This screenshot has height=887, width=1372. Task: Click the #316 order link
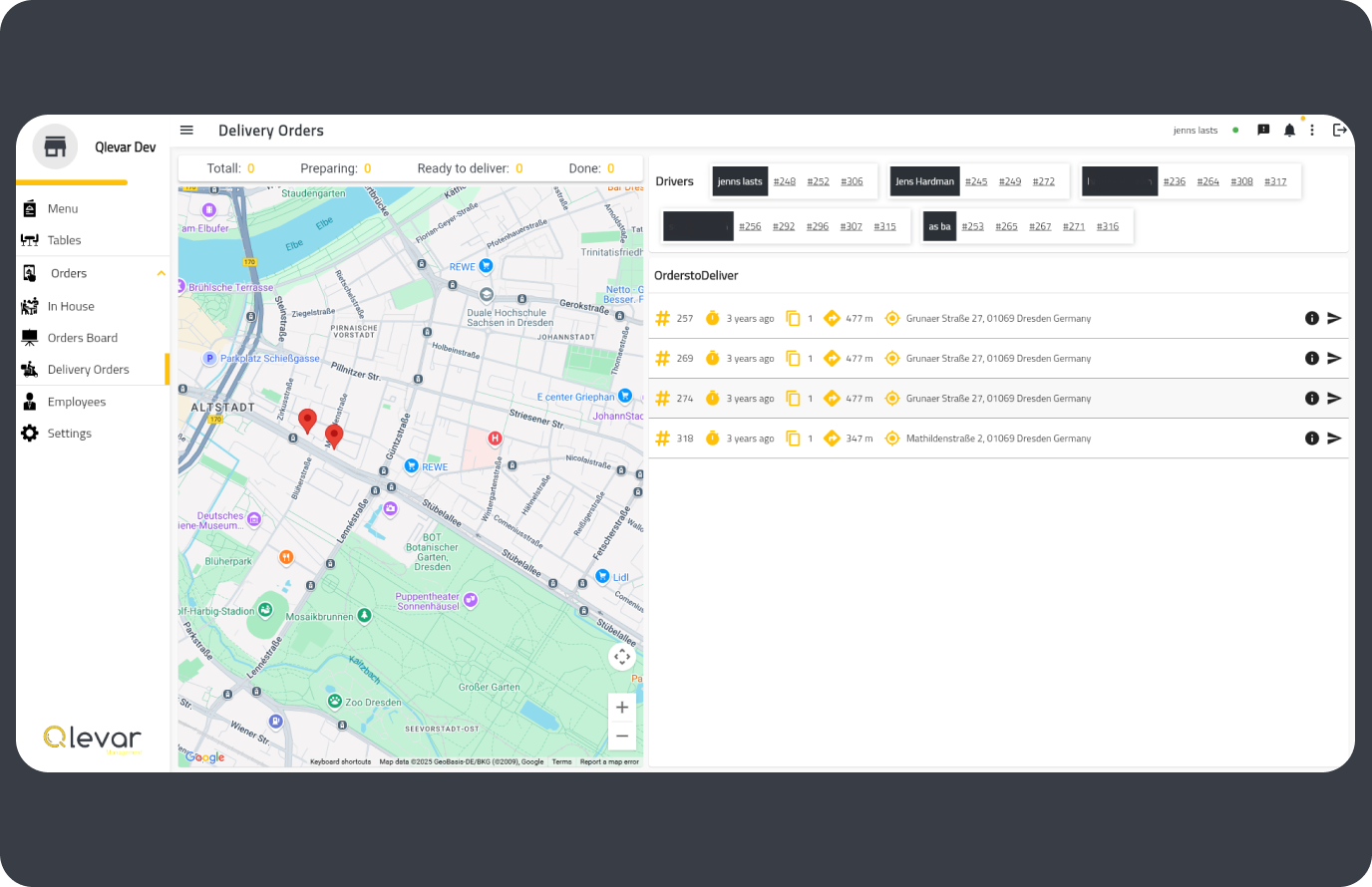click(x=1107, y=226)
